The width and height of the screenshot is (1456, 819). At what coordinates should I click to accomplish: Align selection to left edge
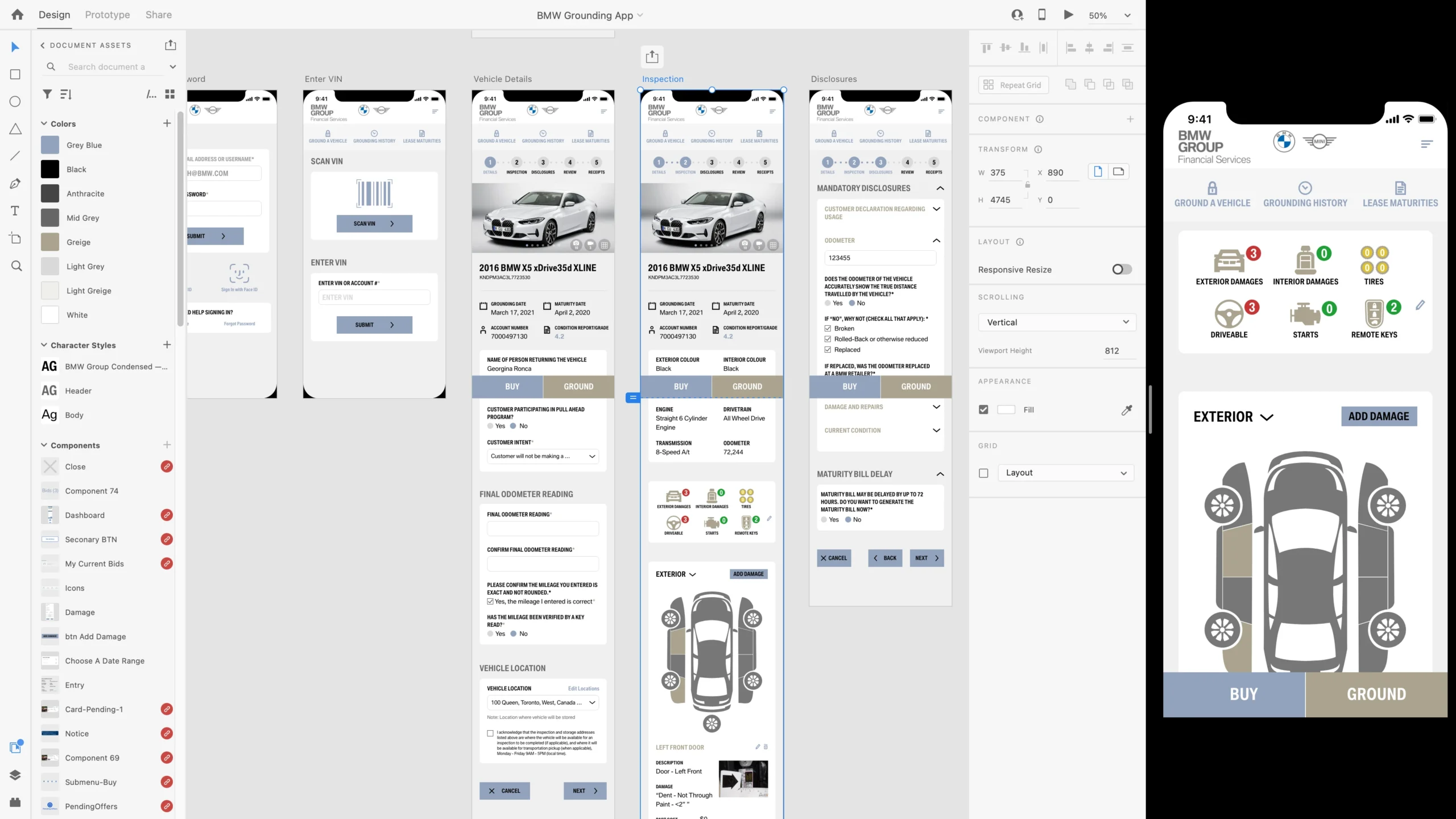pos(1071,48)
